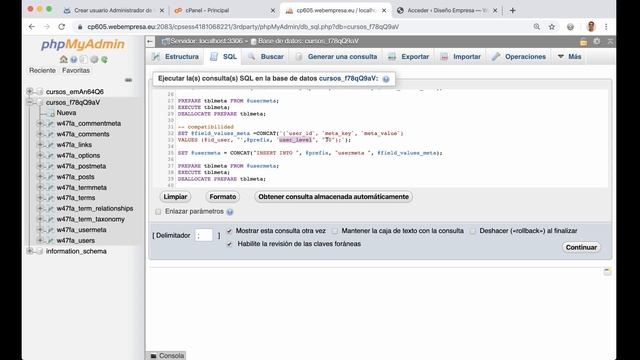
Task: Click the Limpiar button
Action: [x=175, y=197]
